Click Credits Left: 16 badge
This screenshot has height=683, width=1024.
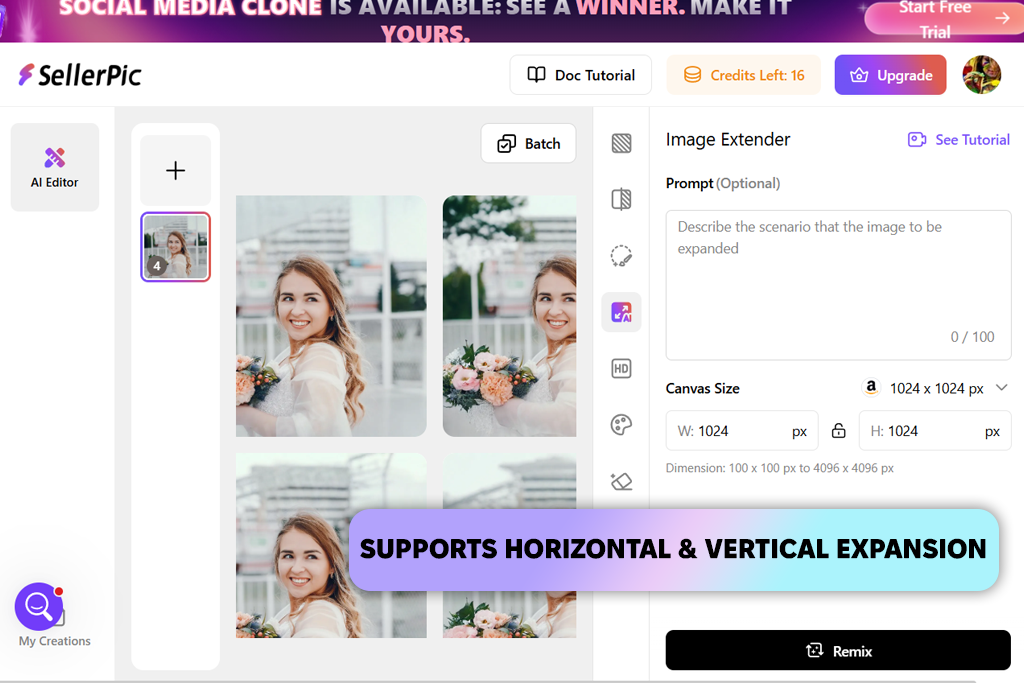click(743, 75)
